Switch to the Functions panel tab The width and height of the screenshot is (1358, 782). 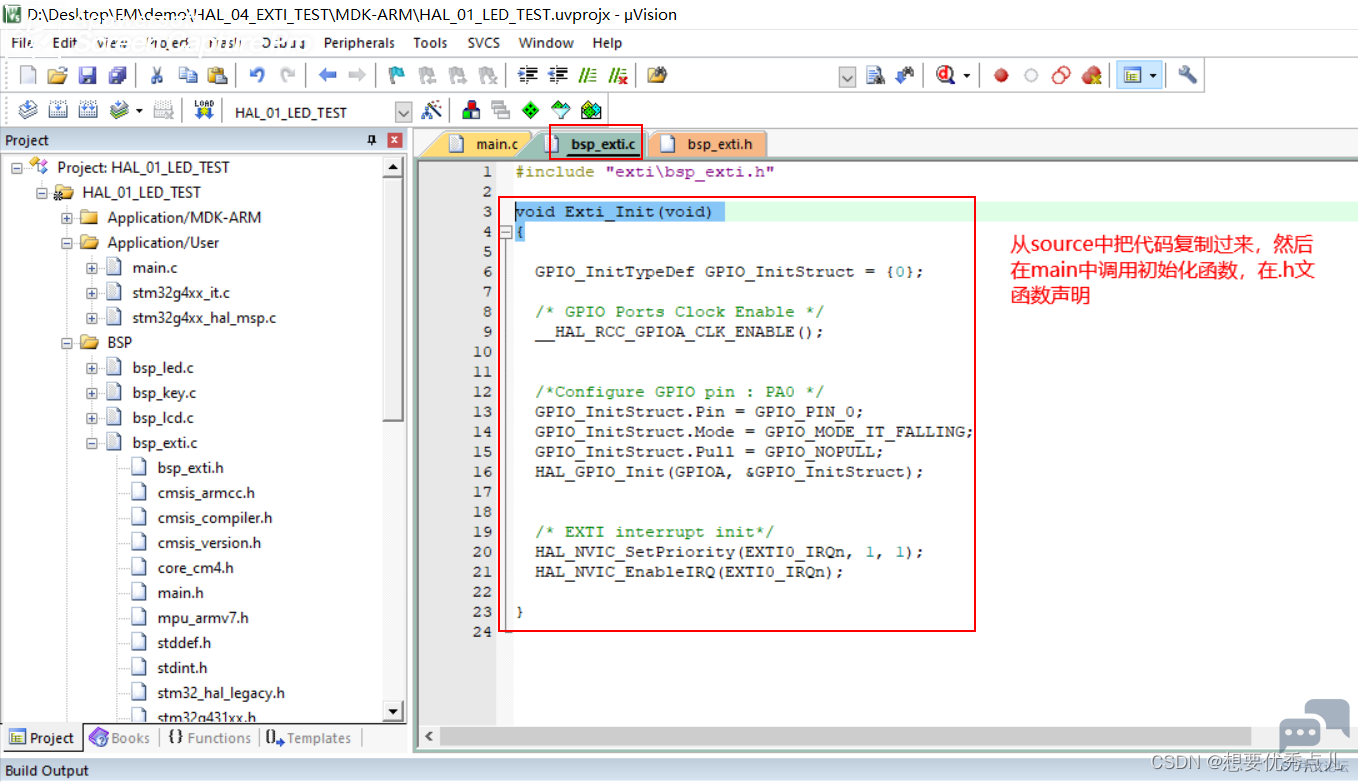click(209, 738)
